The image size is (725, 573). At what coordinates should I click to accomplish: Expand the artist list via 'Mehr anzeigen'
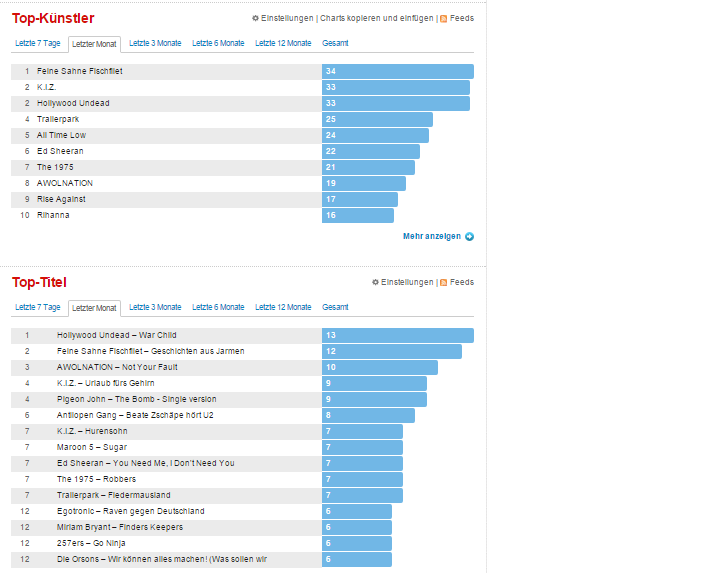pyautogui.click(x=431, y=236)
